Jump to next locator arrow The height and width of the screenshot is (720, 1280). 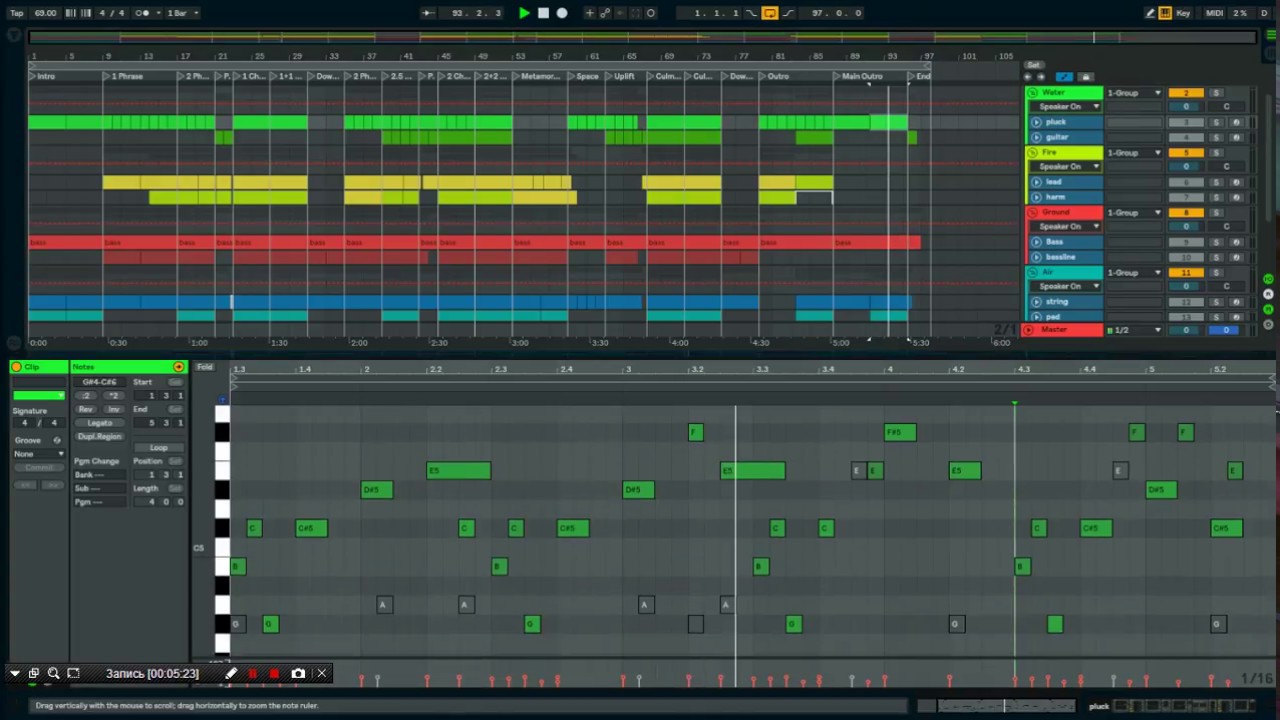(1040, 77)
